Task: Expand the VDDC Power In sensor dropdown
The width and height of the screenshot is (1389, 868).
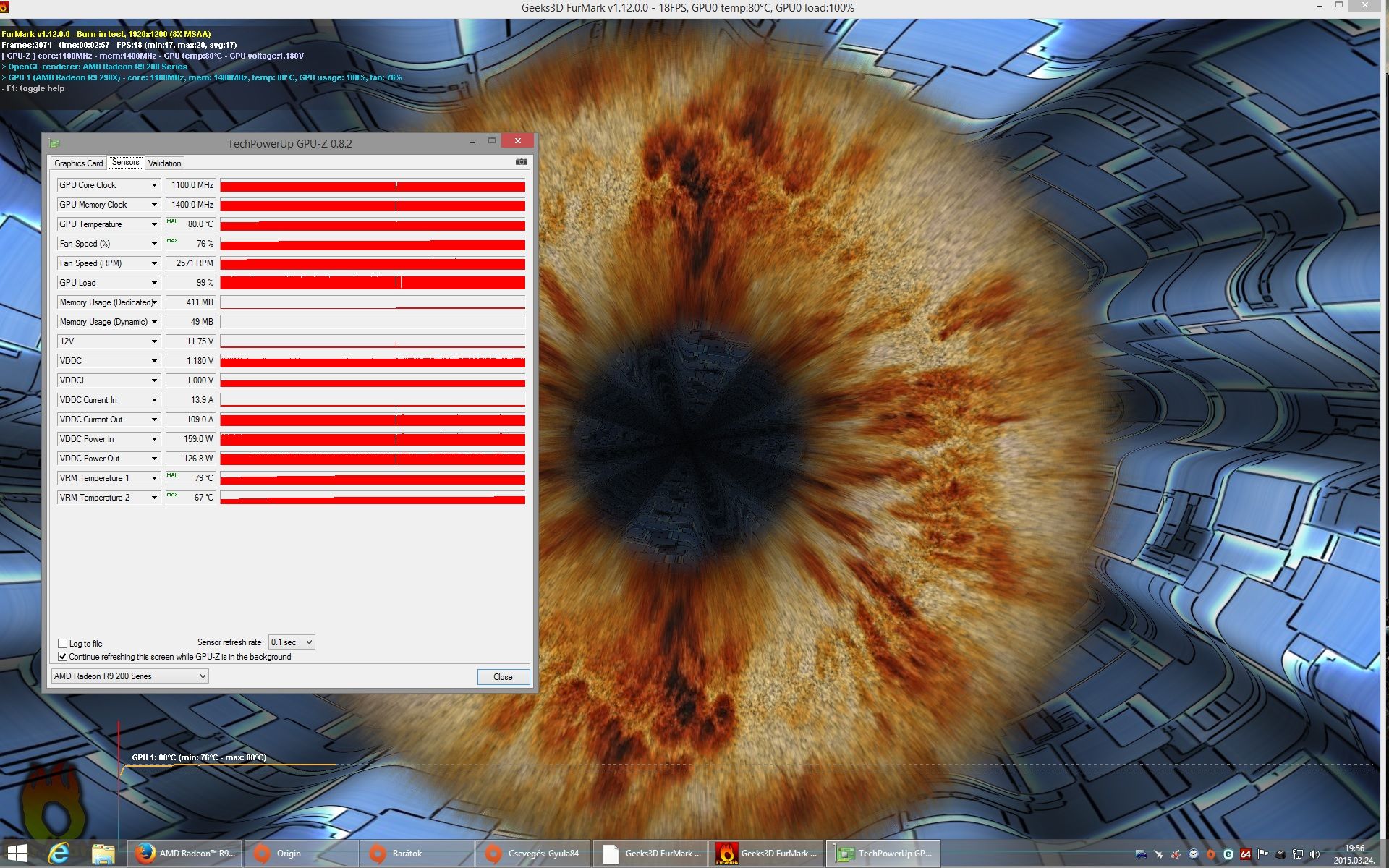Action: 154,439
